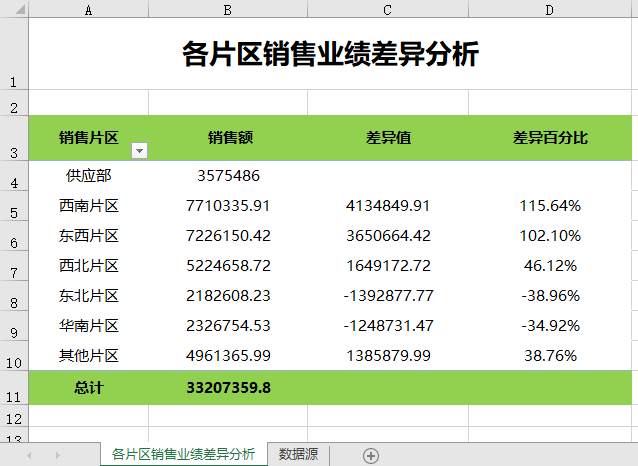Select the 各片区销售业绩差异分析 sheet tab
638x466 pixels.
click(183, 455)
